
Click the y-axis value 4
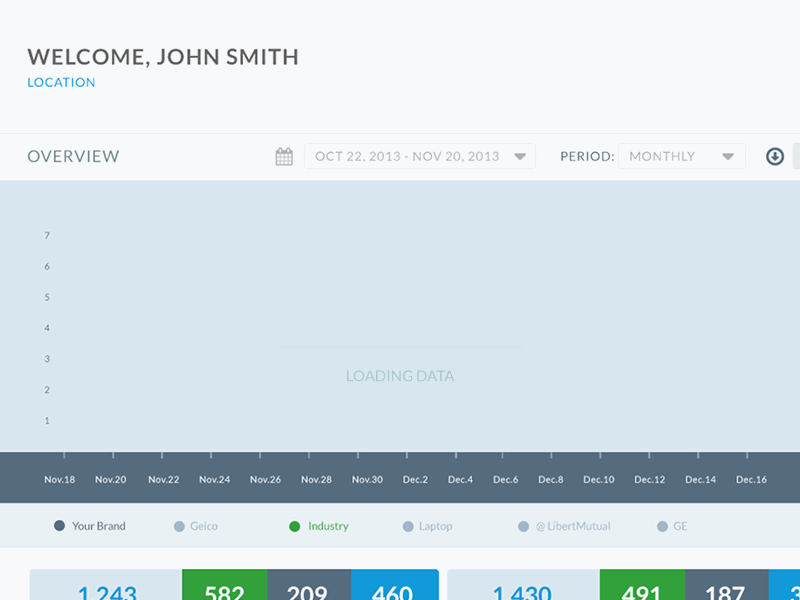[47, 328]
